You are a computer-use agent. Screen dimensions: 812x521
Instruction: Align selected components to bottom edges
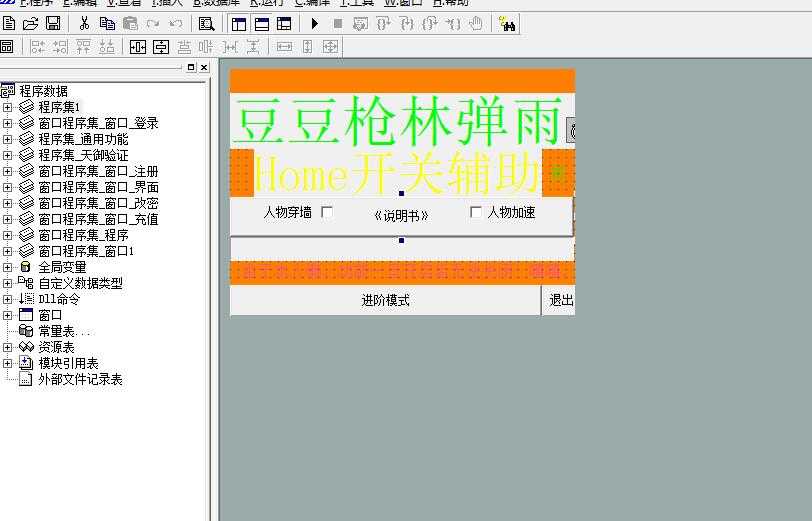point(107,47)
